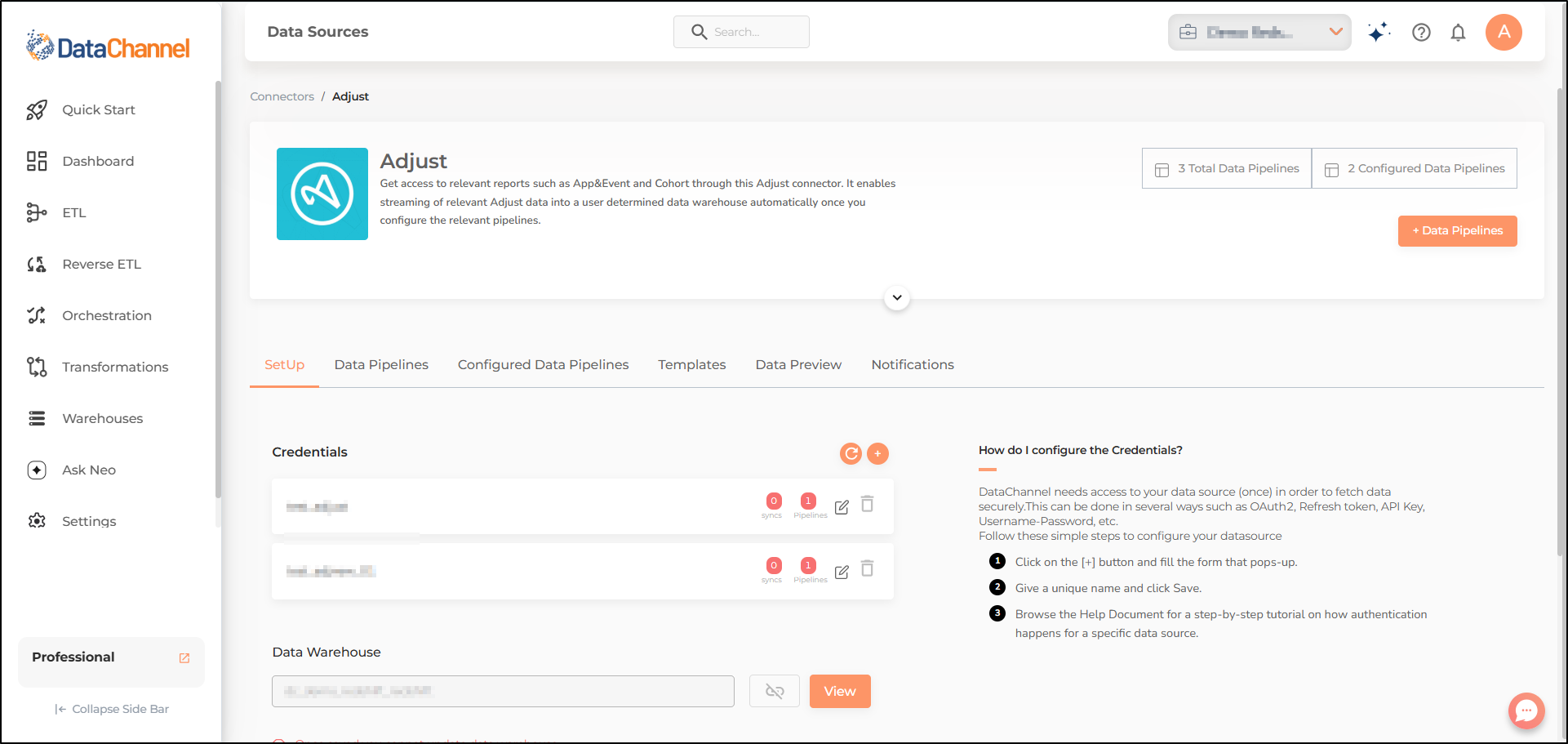Click the sparkle AI icon in header
This screenshot has height=744, width=1568.
[x=1379, y=33]
